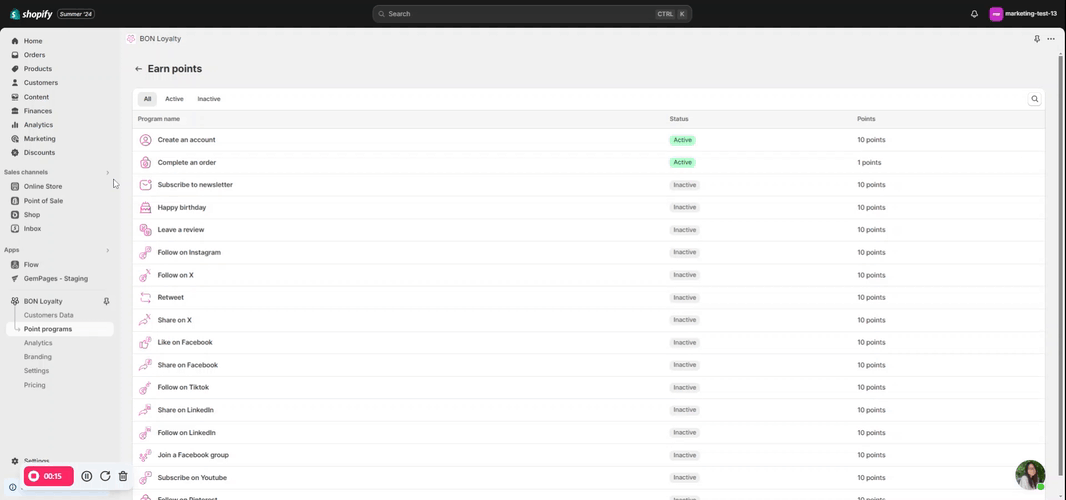1066x500 pixels.
Task: Delete the recording with trash icon
Action: click(x=123, y=476)
